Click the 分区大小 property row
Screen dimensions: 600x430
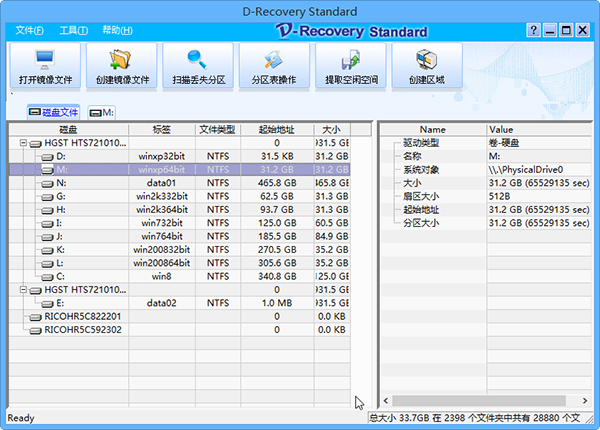tap(486, 223)
